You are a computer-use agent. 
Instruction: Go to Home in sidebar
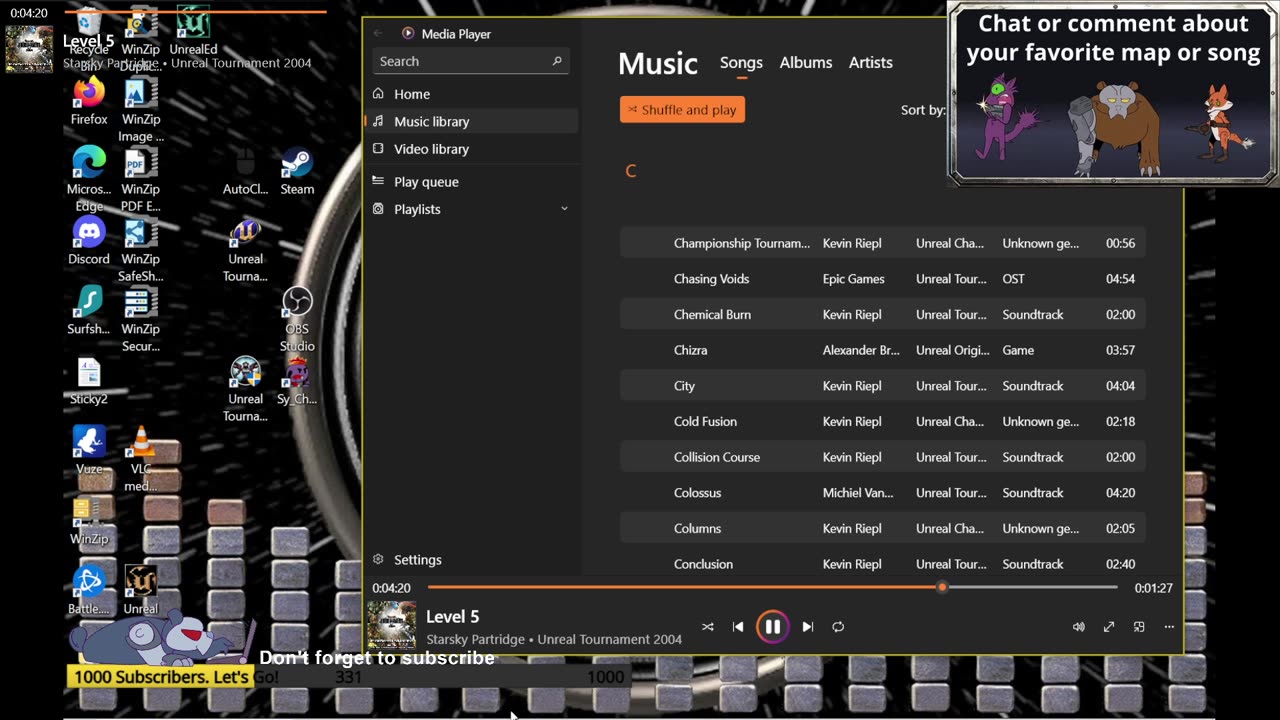coord(471,94)
